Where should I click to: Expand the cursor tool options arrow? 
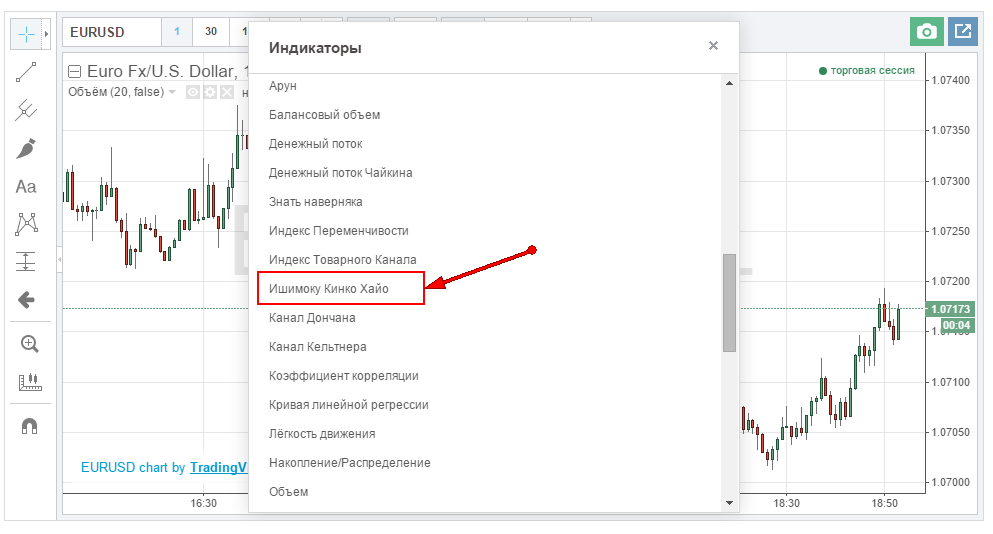click(x=46, y=34)
